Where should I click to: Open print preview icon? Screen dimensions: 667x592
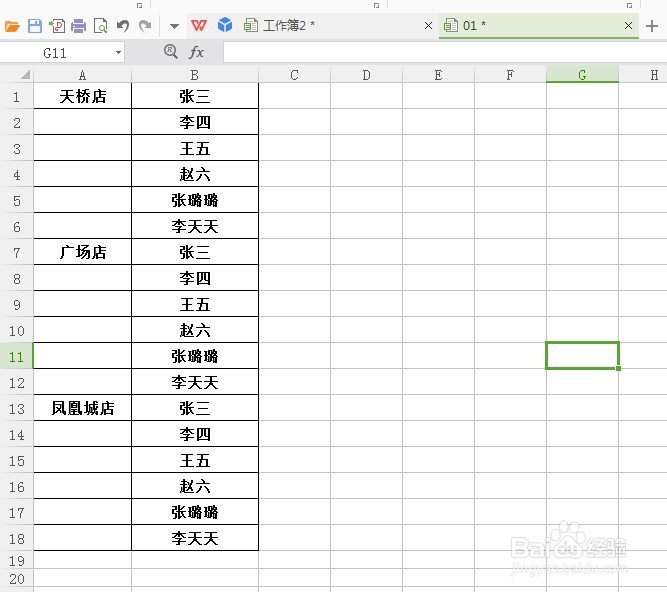point(100,26)
